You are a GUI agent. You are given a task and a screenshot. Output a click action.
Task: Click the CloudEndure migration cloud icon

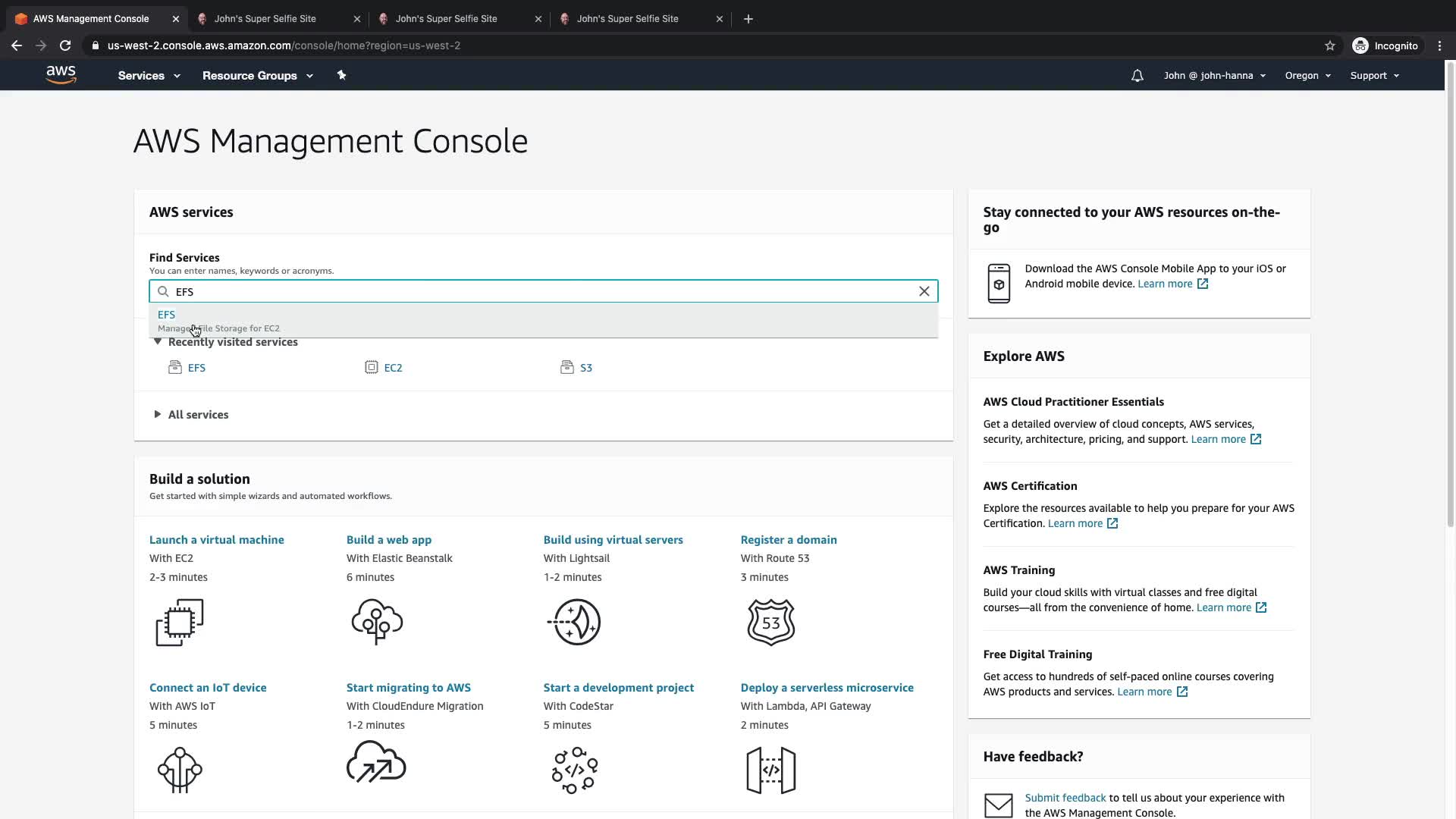coord(376,762)
